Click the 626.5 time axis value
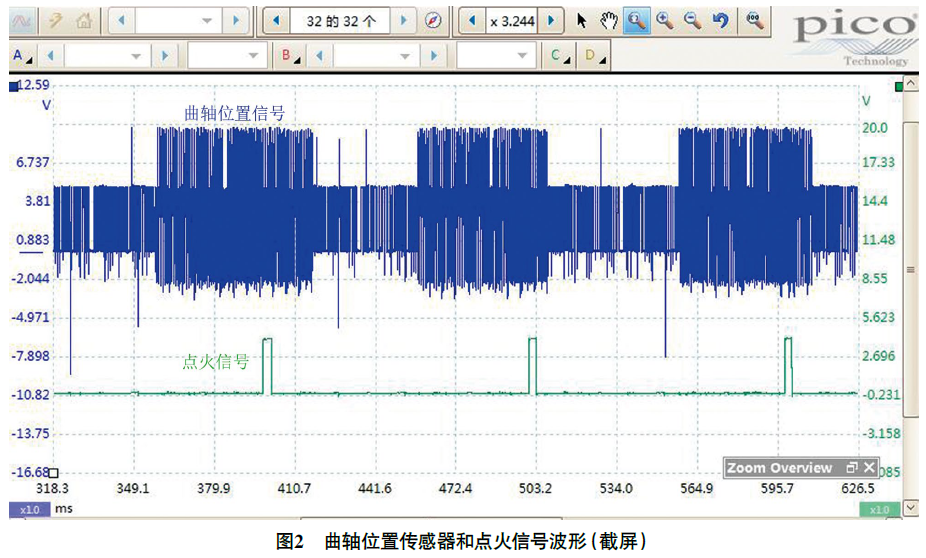Image resolution: width=926 pixels, height=558 pixels. 857,488
